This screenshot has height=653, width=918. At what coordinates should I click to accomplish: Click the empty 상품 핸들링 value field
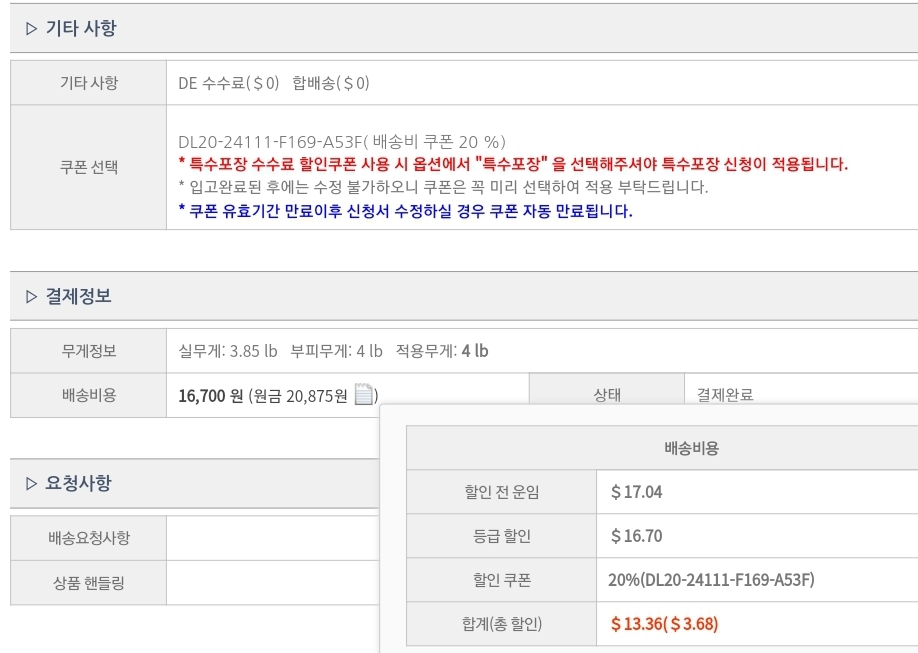(x=272, y=582)
